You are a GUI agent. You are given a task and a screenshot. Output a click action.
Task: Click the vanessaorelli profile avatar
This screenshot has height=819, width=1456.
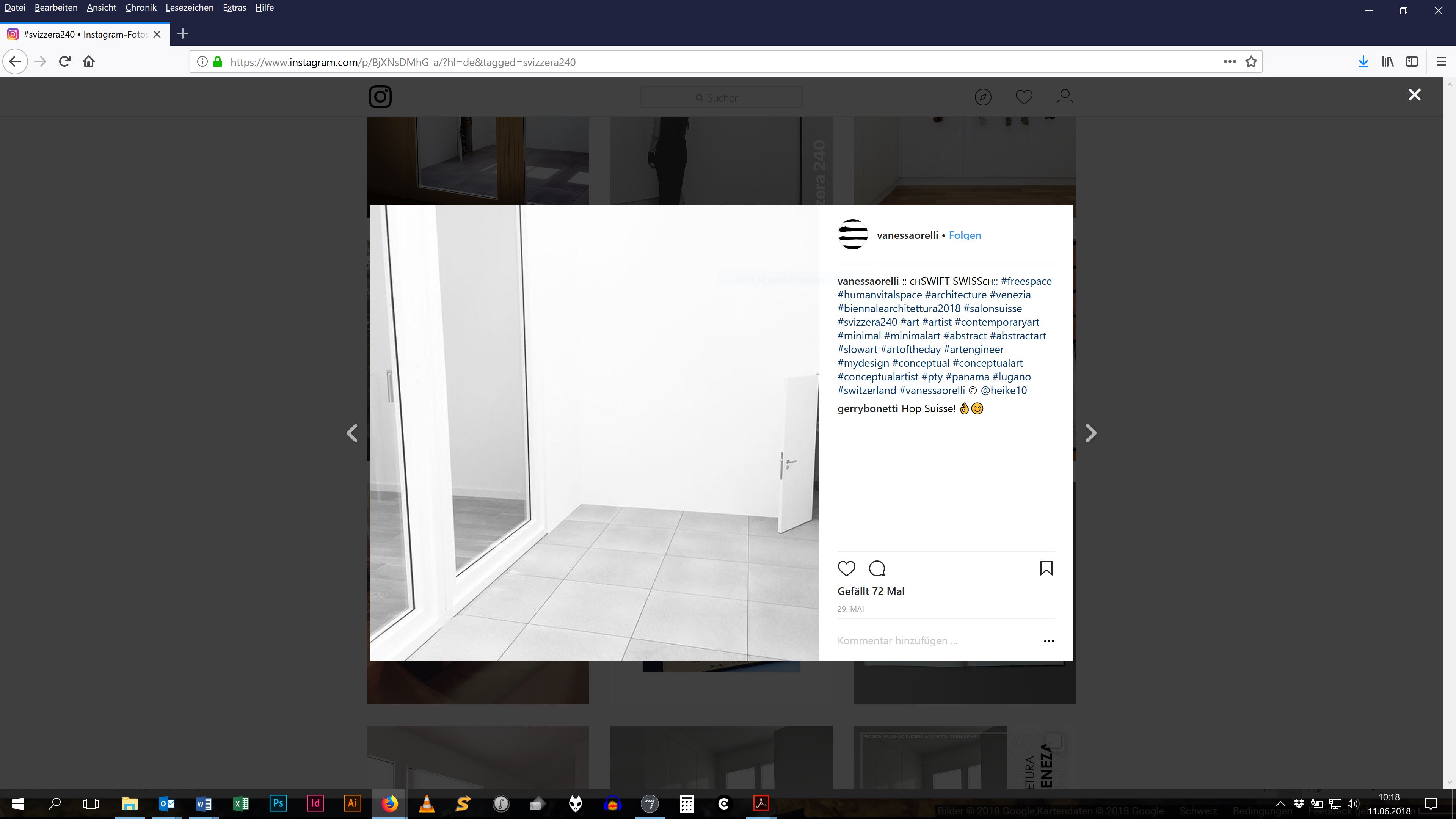(853, 235)
